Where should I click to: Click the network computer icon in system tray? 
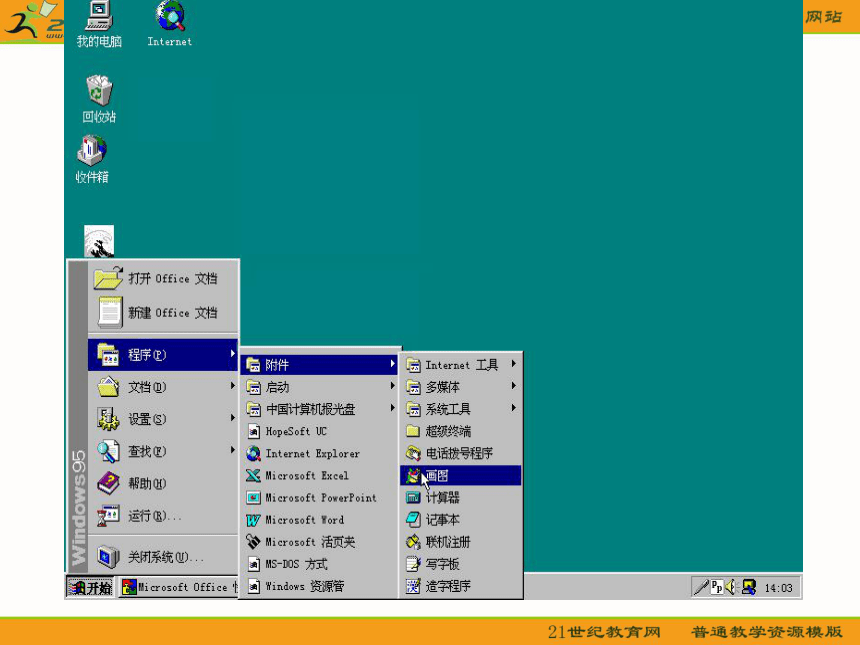749,587
